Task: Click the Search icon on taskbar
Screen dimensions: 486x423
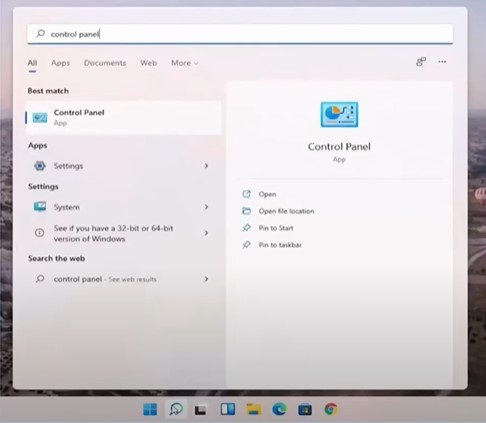Action: tap(176, 409)
